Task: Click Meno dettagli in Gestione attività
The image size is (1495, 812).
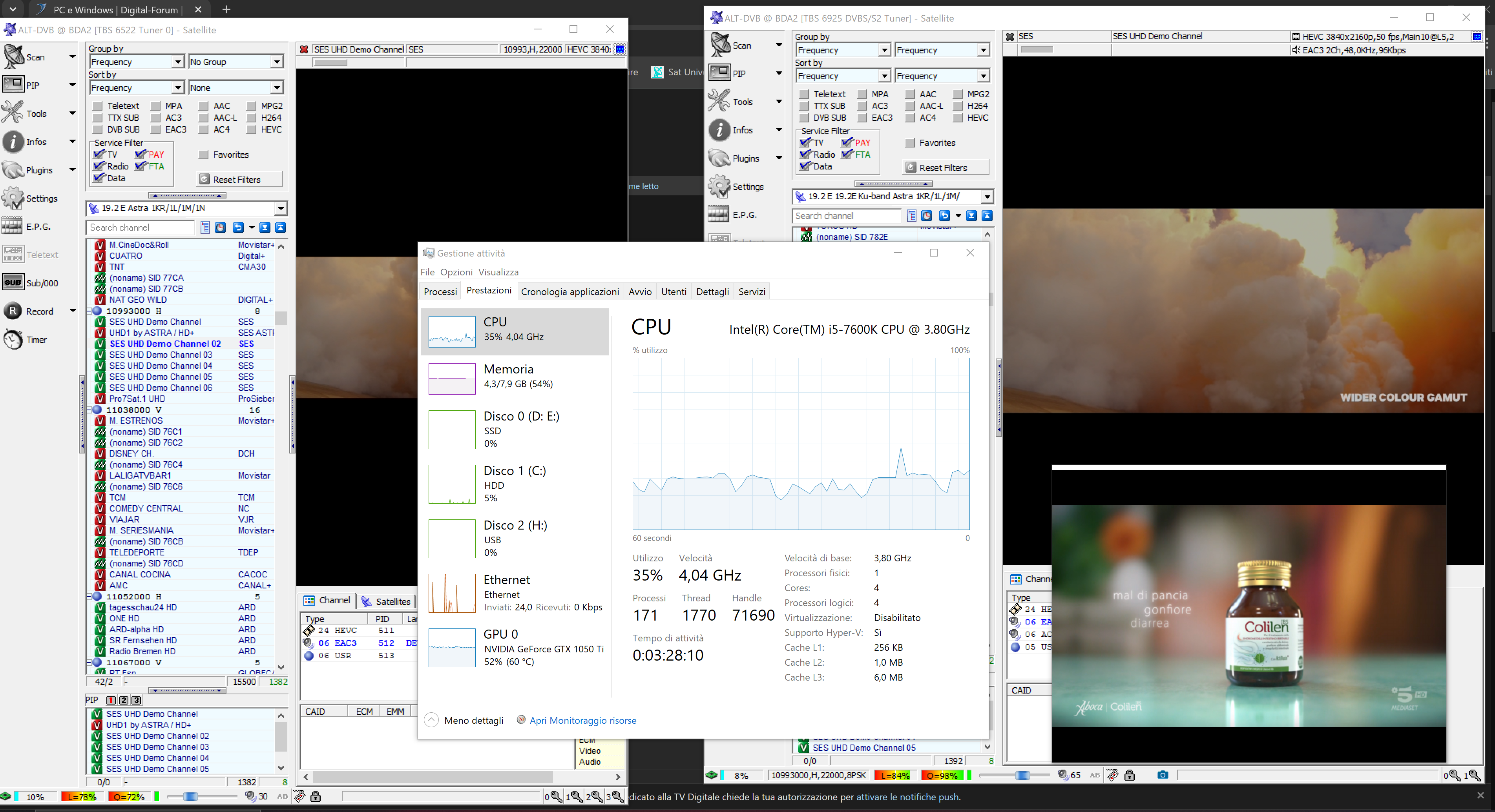Action: (x=464, y=720)
